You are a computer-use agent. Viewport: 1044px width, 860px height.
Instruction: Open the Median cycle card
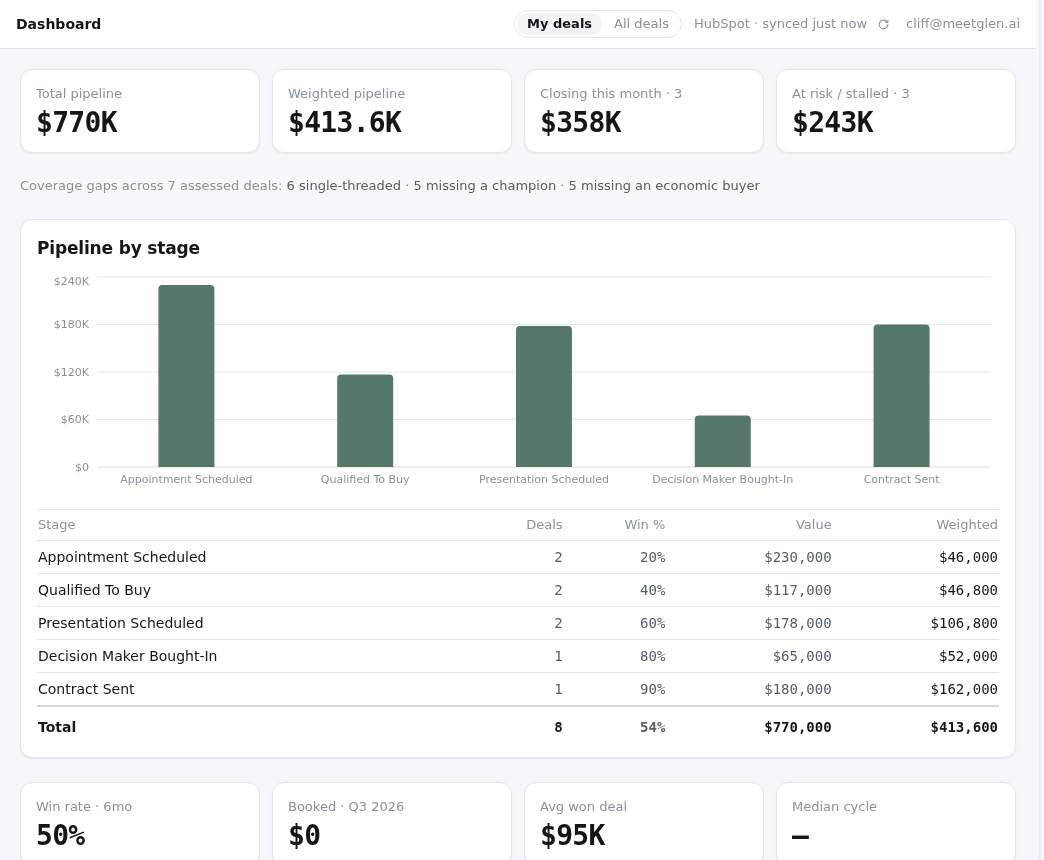[x=896, y=821]
